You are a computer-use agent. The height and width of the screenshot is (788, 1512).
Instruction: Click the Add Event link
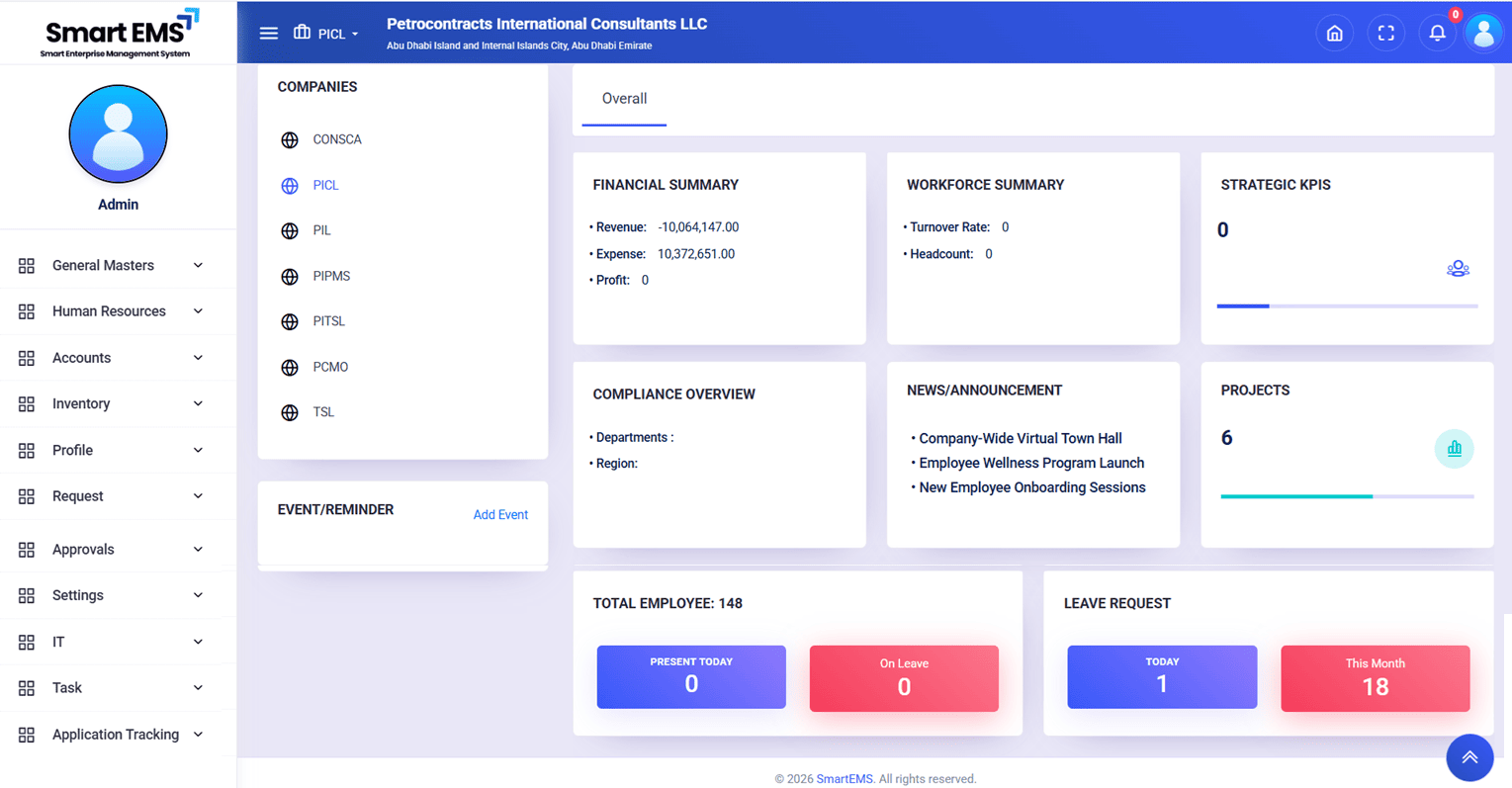coord(500,514)
